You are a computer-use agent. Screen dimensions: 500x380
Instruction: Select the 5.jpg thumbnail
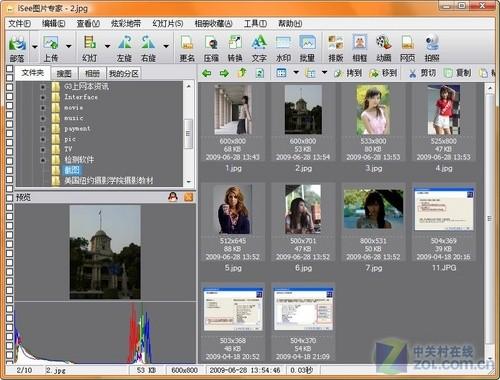pyautogui.click(x=233, y=227)
